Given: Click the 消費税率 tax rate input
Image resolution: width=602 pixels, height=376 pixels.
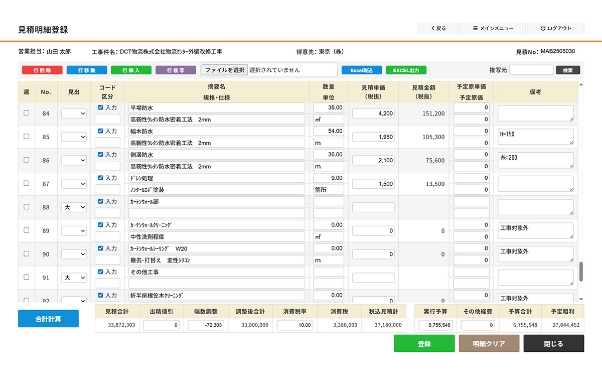Looking at the screenshot, I should click(295, 325).
